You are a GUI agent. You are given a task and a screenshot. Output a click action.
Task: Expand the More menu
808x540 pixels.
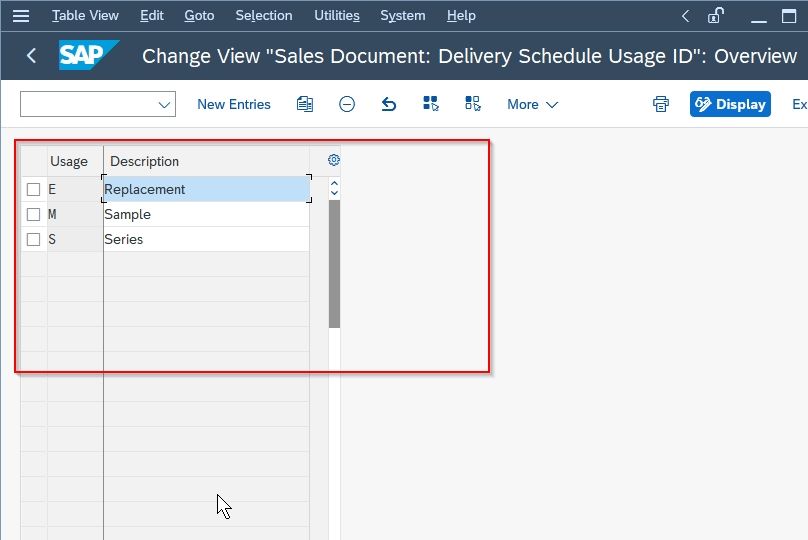[x=532, y=104]
